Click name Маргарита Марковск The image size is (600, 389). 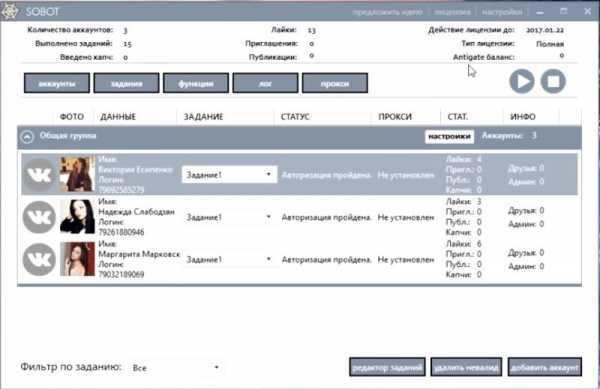[139, 254]
